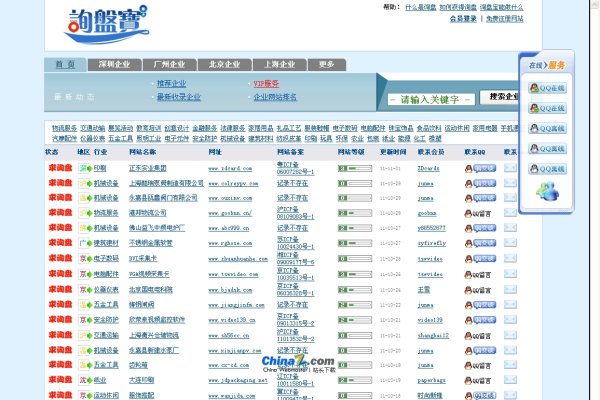
Task: Open the 化工 category link
Action: [419, 139]
